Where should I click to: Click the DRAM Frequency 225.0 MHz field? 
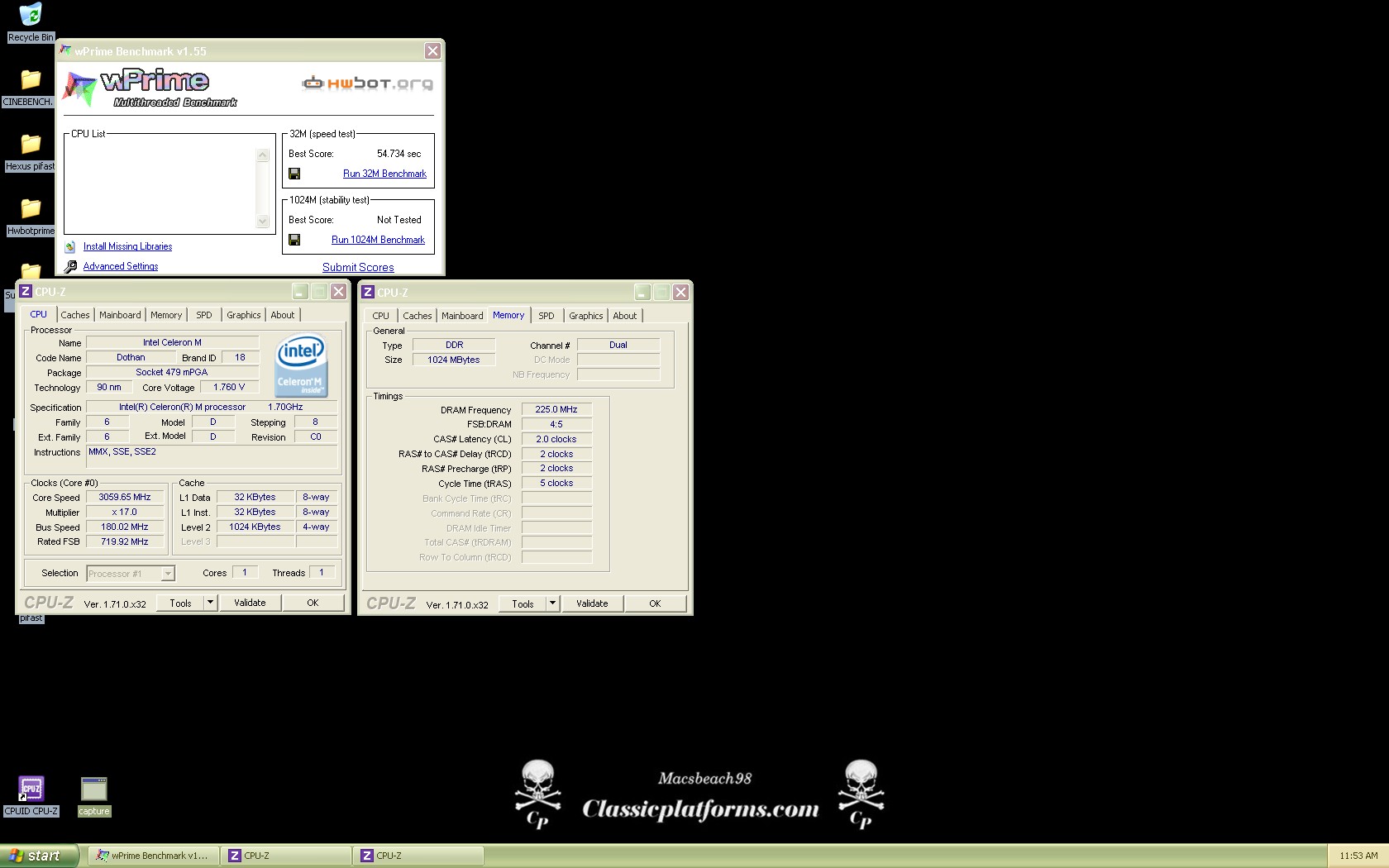(556, 409)
